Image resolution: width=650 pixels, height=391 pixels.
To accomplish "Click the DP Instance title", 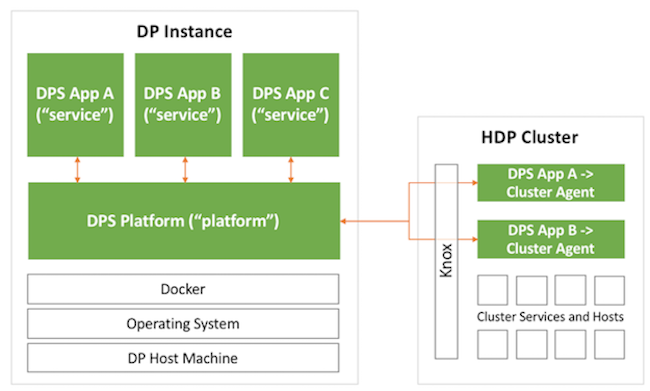I will (184, 32).
